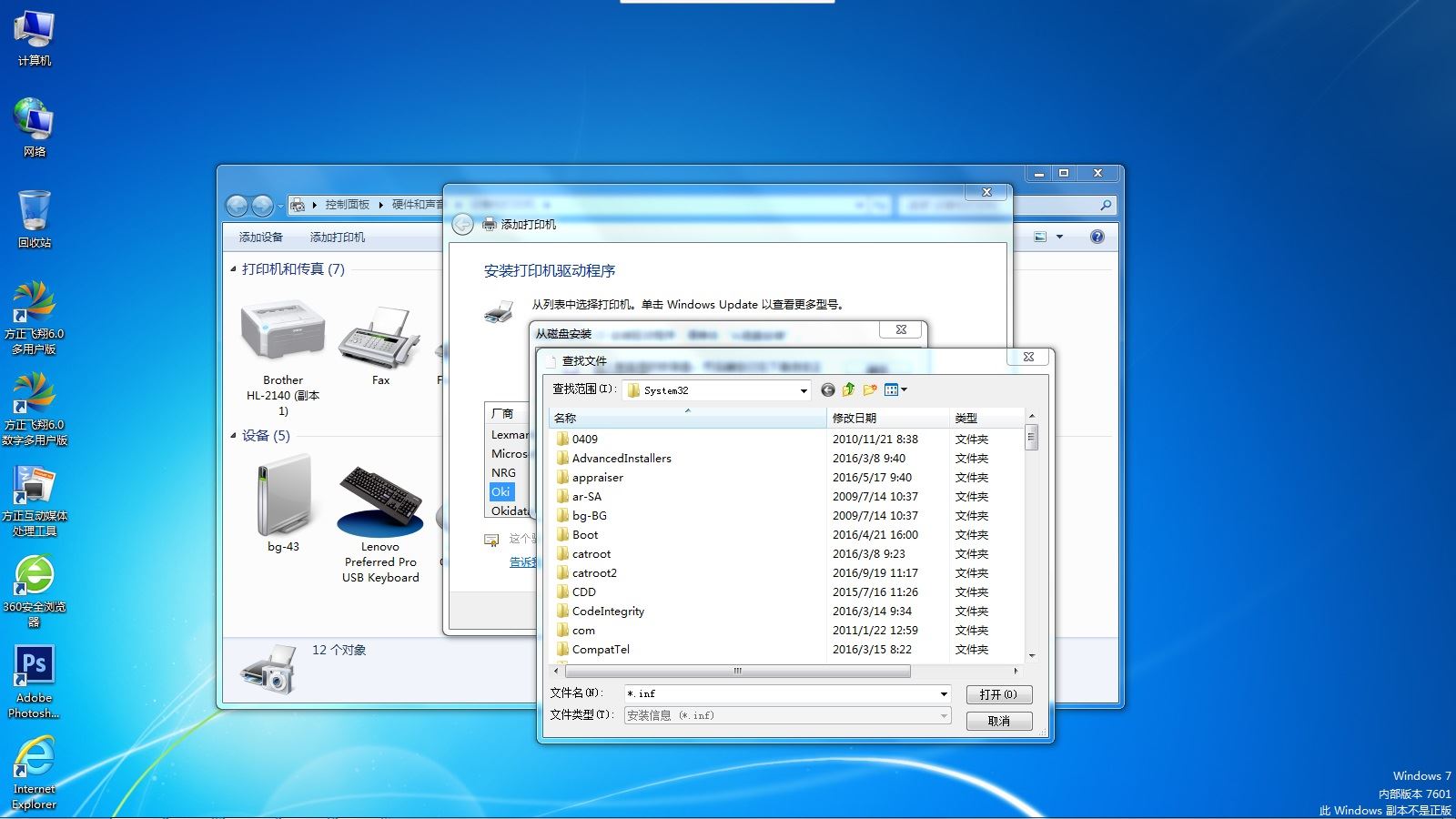Screen dimensions: 1456x819
Task: Click the horizontal scroll-right arrow
Action: click(1016, 672)
